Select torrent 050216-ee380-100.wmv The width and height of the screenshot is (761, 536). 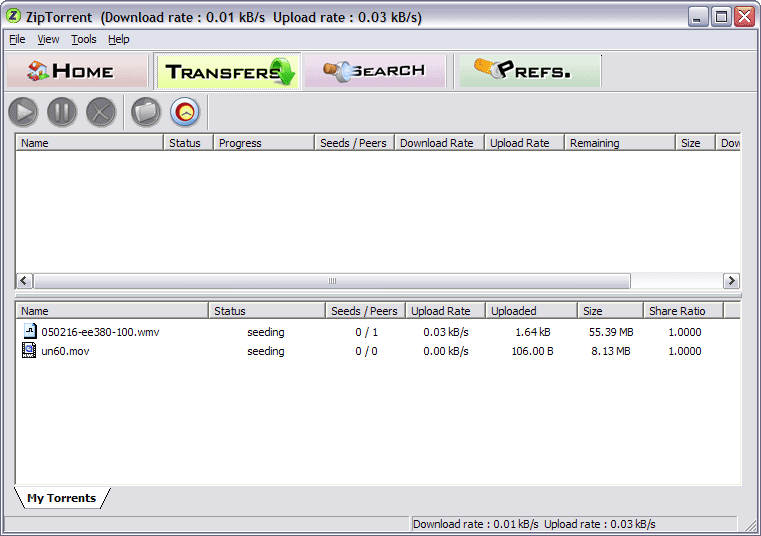[x=100, y=332]
